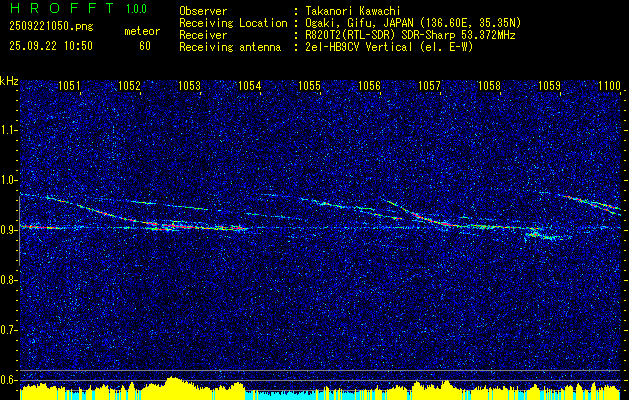The width and height of the screenshot is (629, 400).
Task: Click the meteor count value 60
Action: (145, 46)
